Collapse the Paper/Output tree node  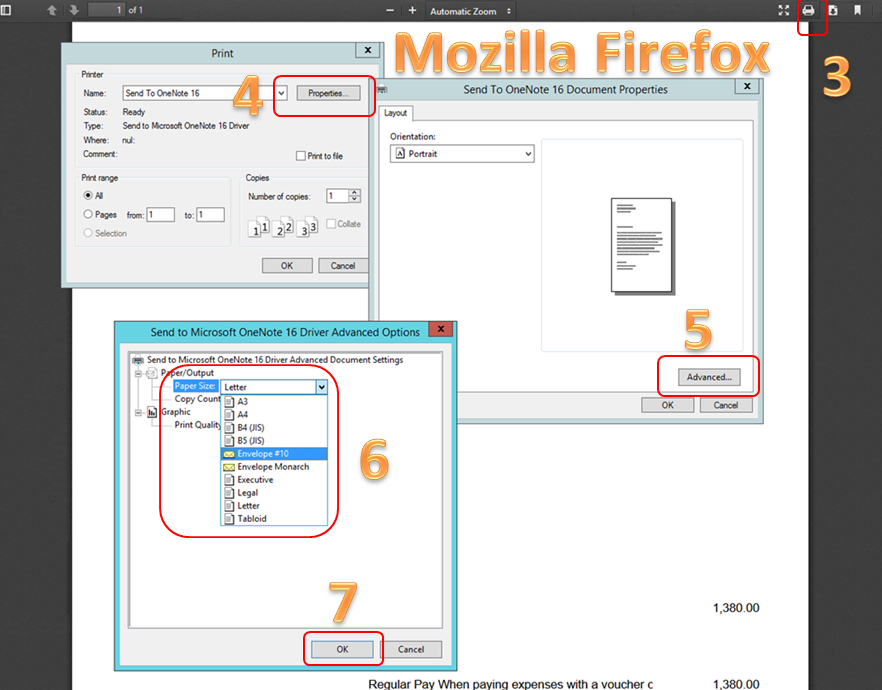[x=138, y=373]
